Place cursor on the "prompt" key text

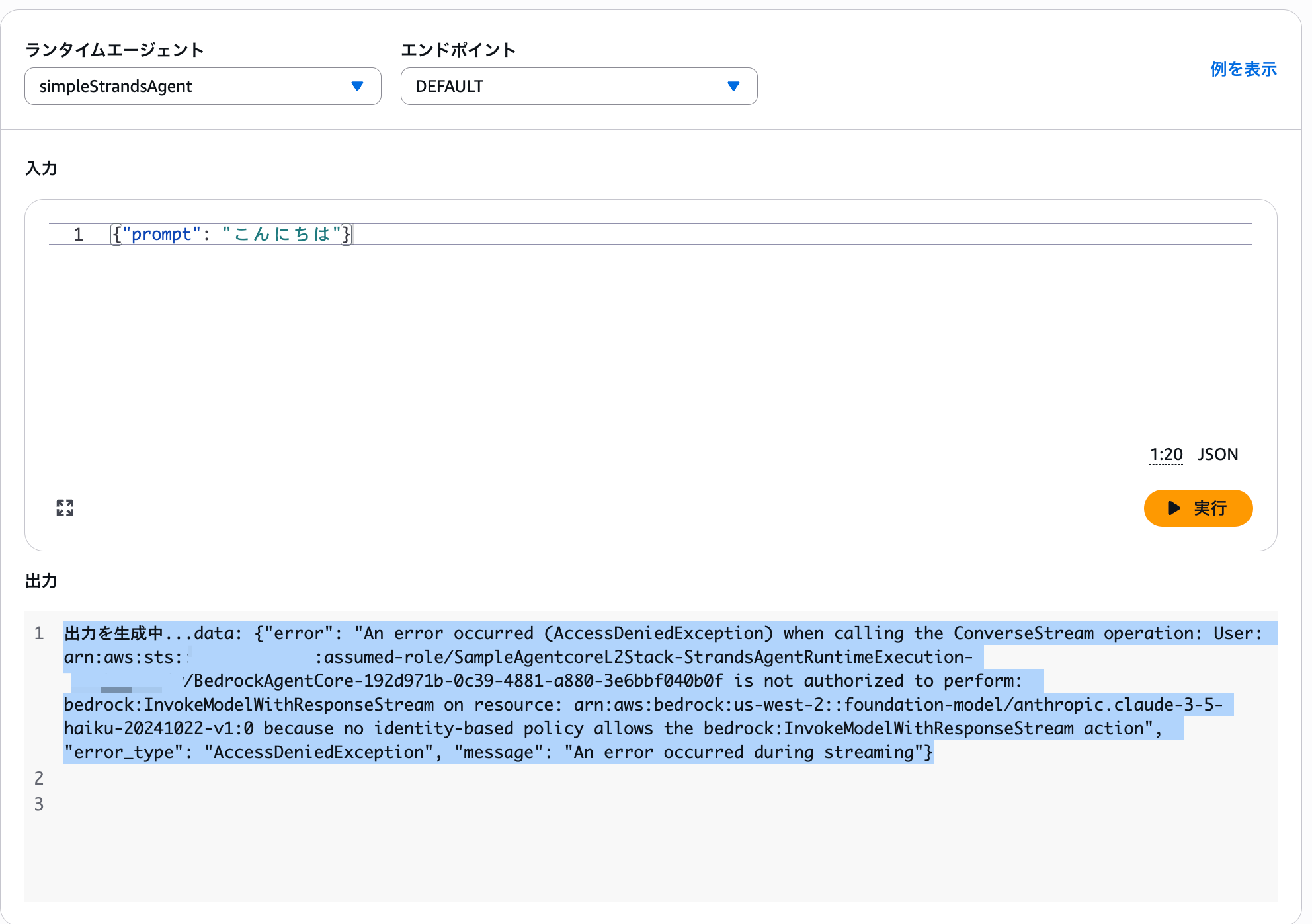click(x=161, y=235)
